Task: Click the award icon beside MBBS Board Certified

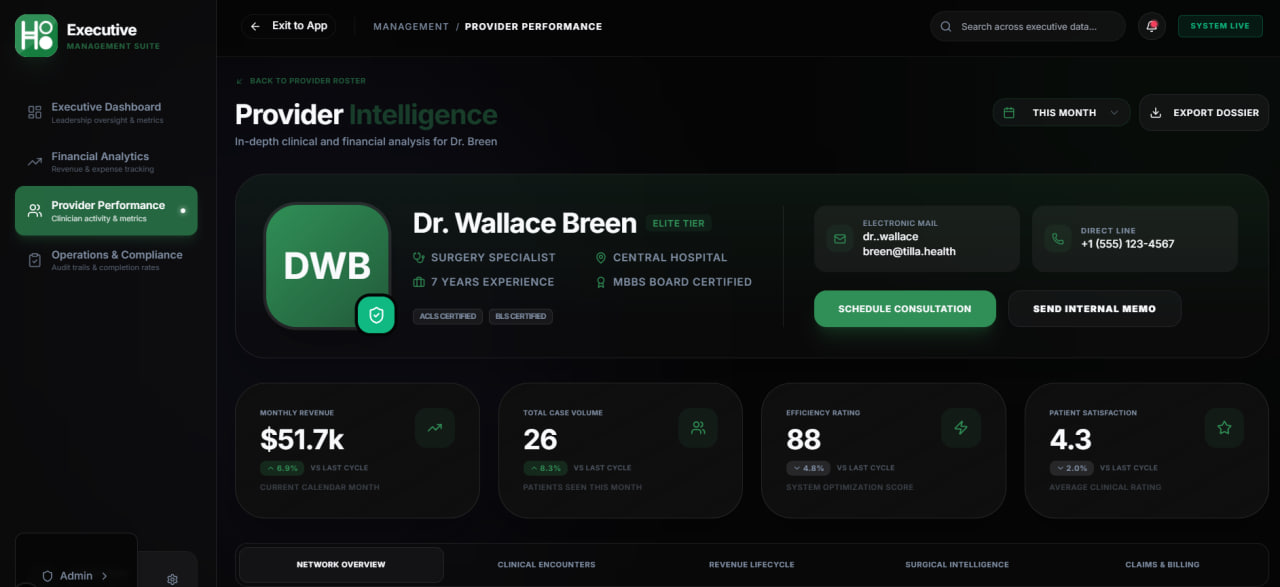Action: [x=601, y=282]
